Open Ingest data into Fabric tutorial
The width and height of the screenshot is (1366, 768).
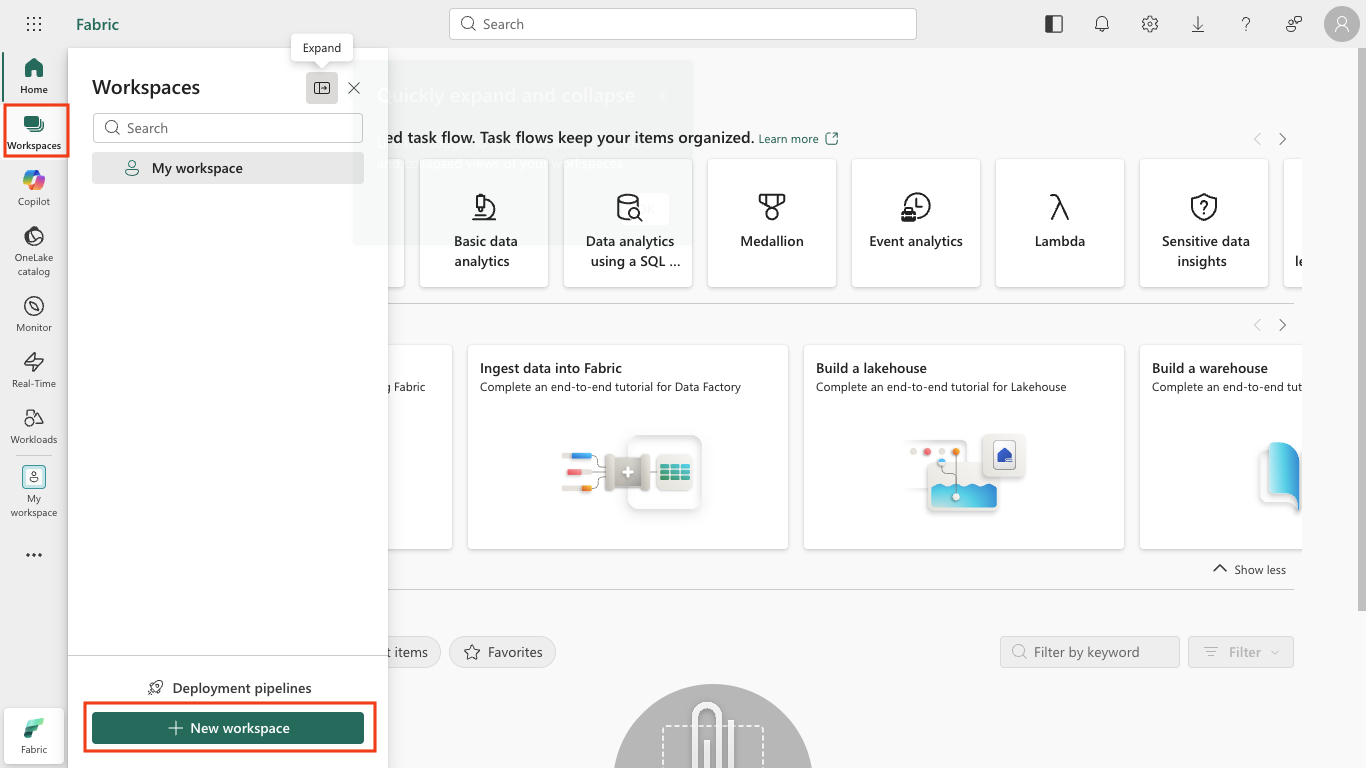[628, 447]
